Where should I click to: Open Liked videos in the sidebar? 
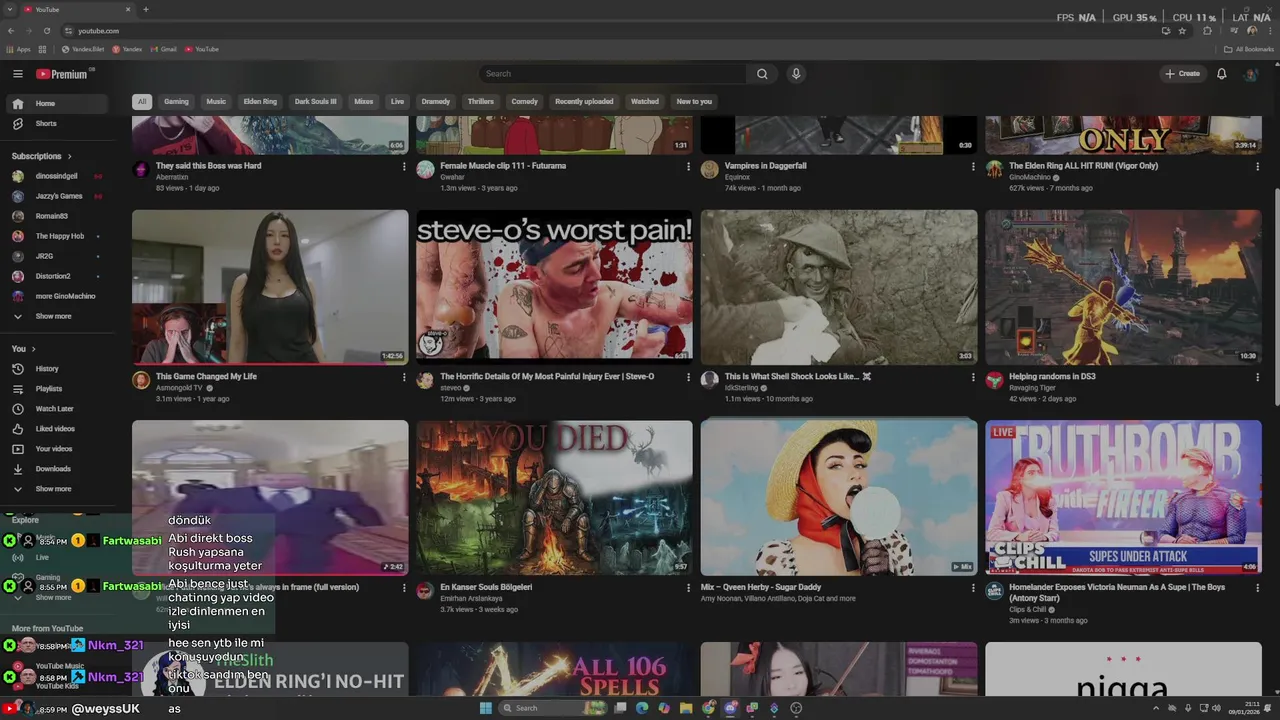[55, 429]
